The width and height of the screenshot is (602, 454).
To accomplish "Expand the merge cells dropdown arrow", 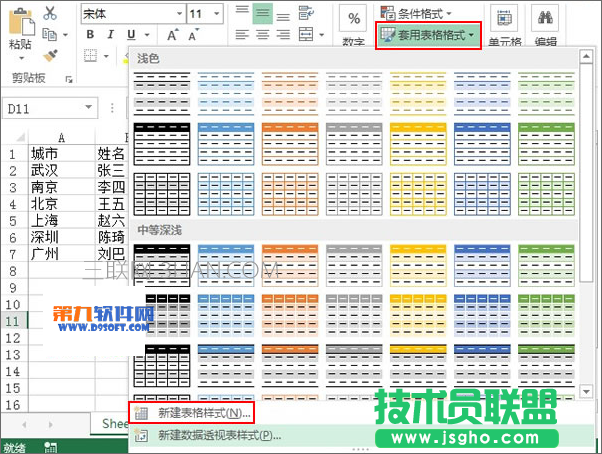I will (x=322, y=35).
